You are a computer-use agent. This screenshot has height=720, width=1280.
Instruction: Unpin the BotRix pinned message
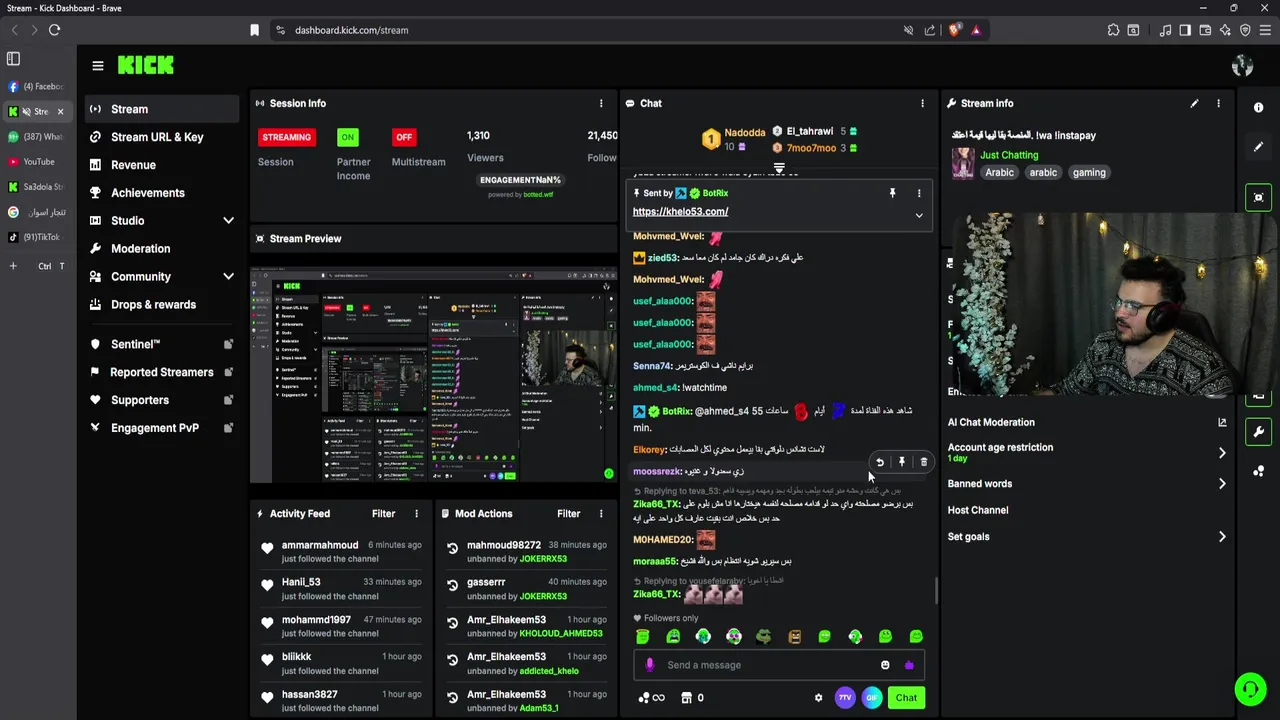point(892,193)
